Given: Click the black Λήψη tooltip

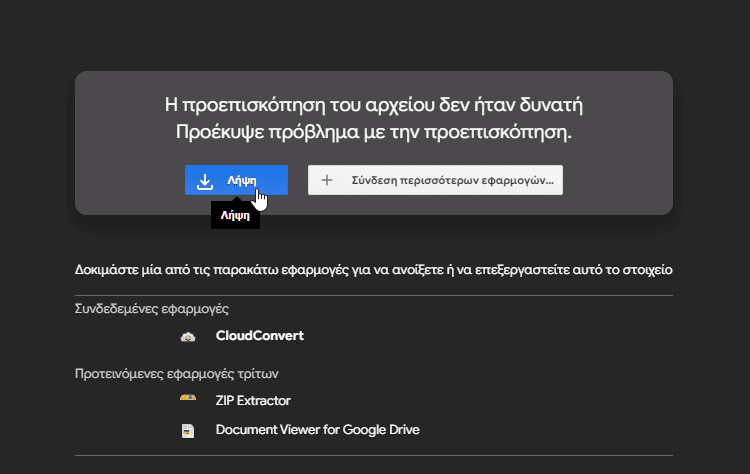Looking at the screenshot, I should point(235,216).
